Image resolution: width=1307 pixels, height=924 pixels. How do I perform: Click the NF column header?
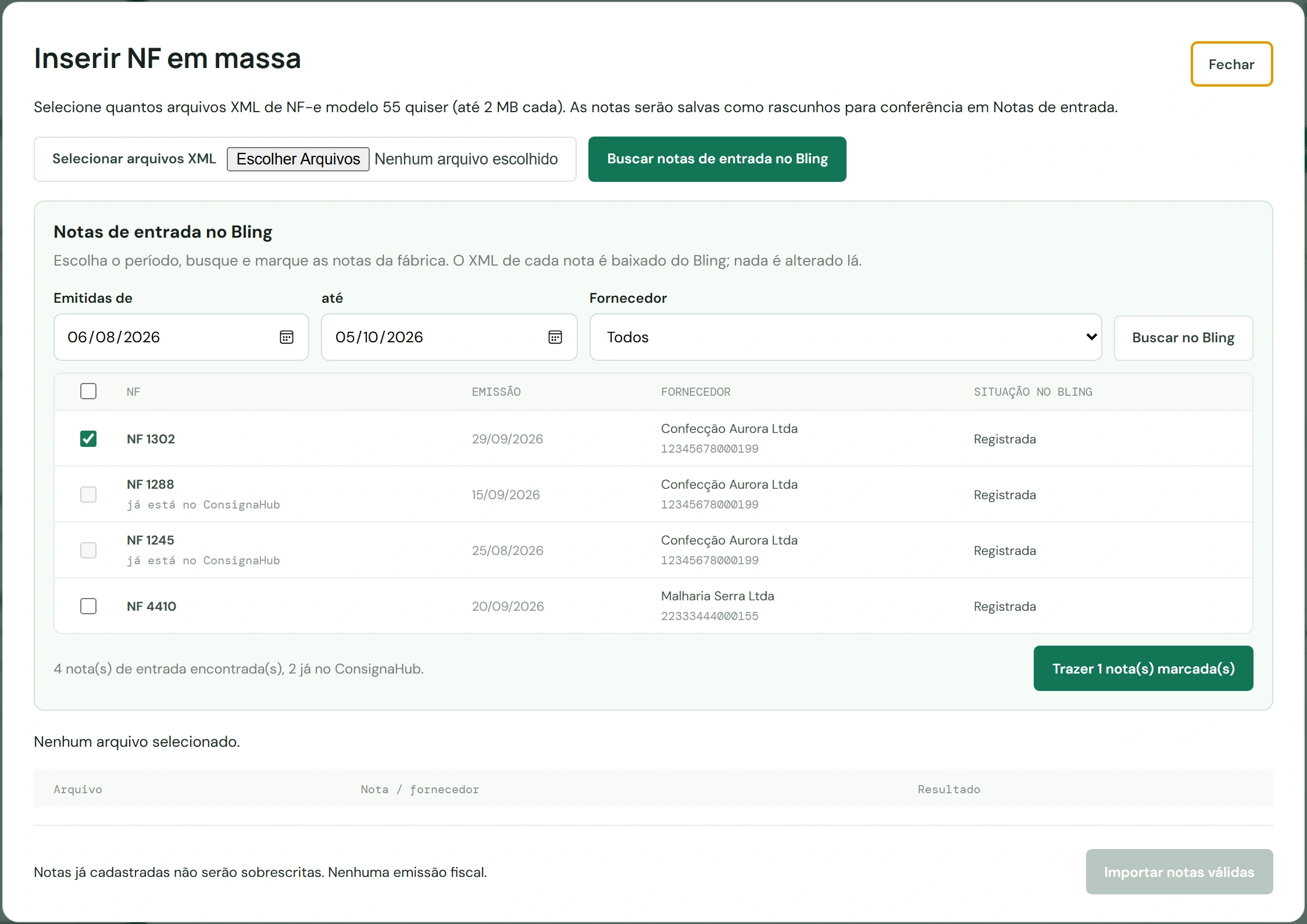[x=133, y=392]
